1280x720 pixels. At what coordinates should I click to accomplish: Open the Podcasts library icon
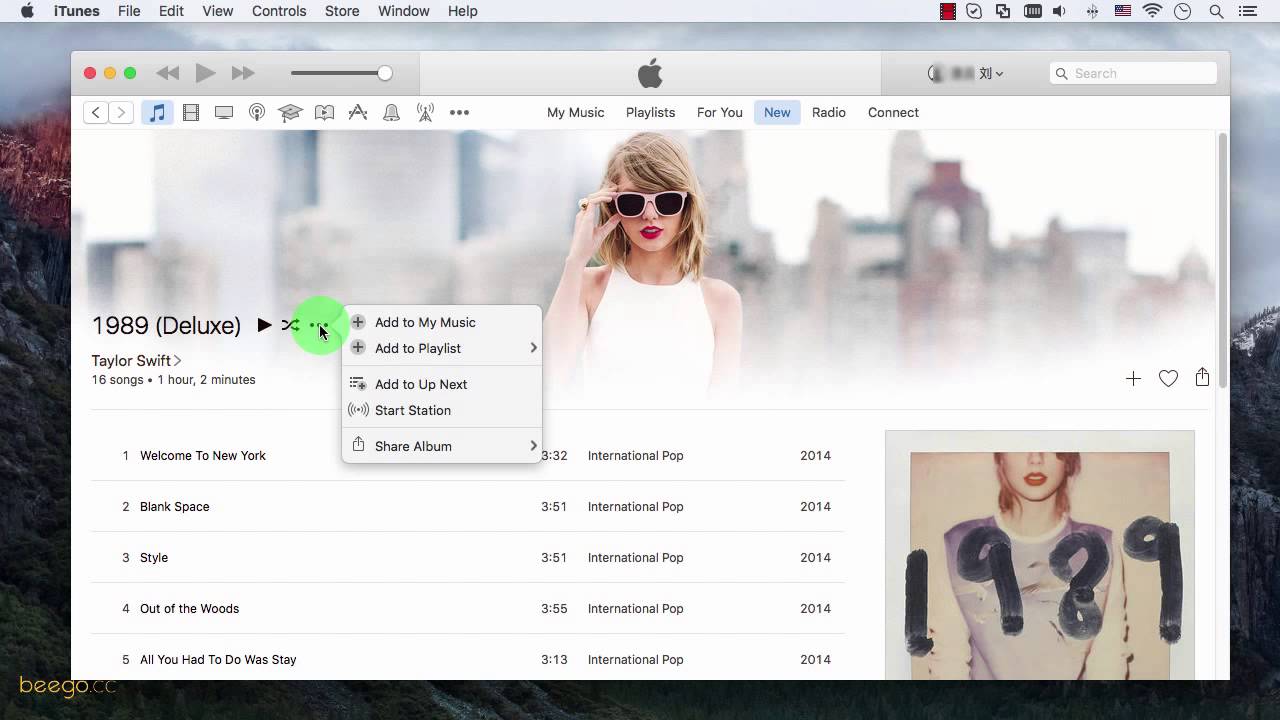point(257,112)
